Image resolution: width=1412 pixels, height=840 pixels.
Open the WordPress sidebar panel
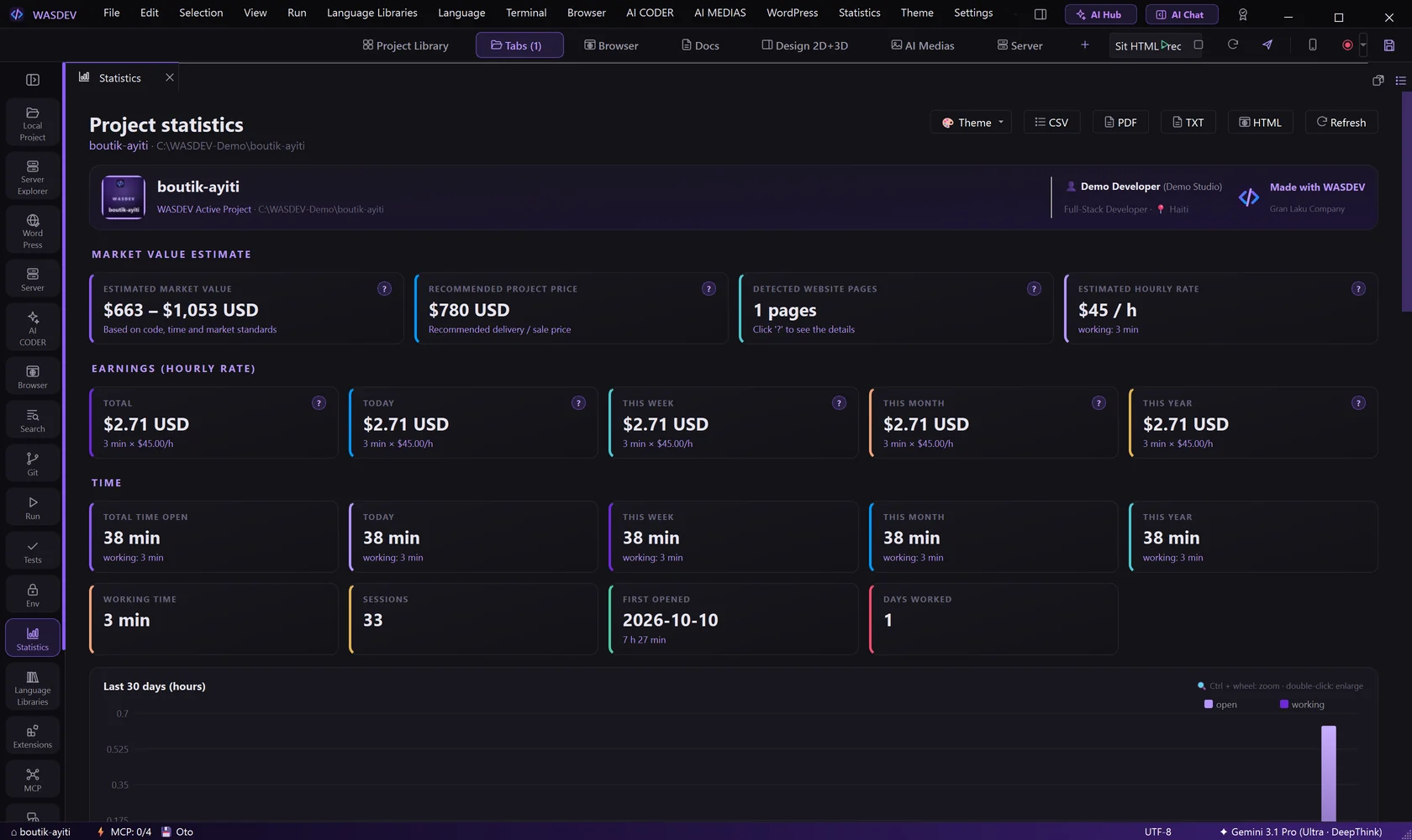click(33, 231)
